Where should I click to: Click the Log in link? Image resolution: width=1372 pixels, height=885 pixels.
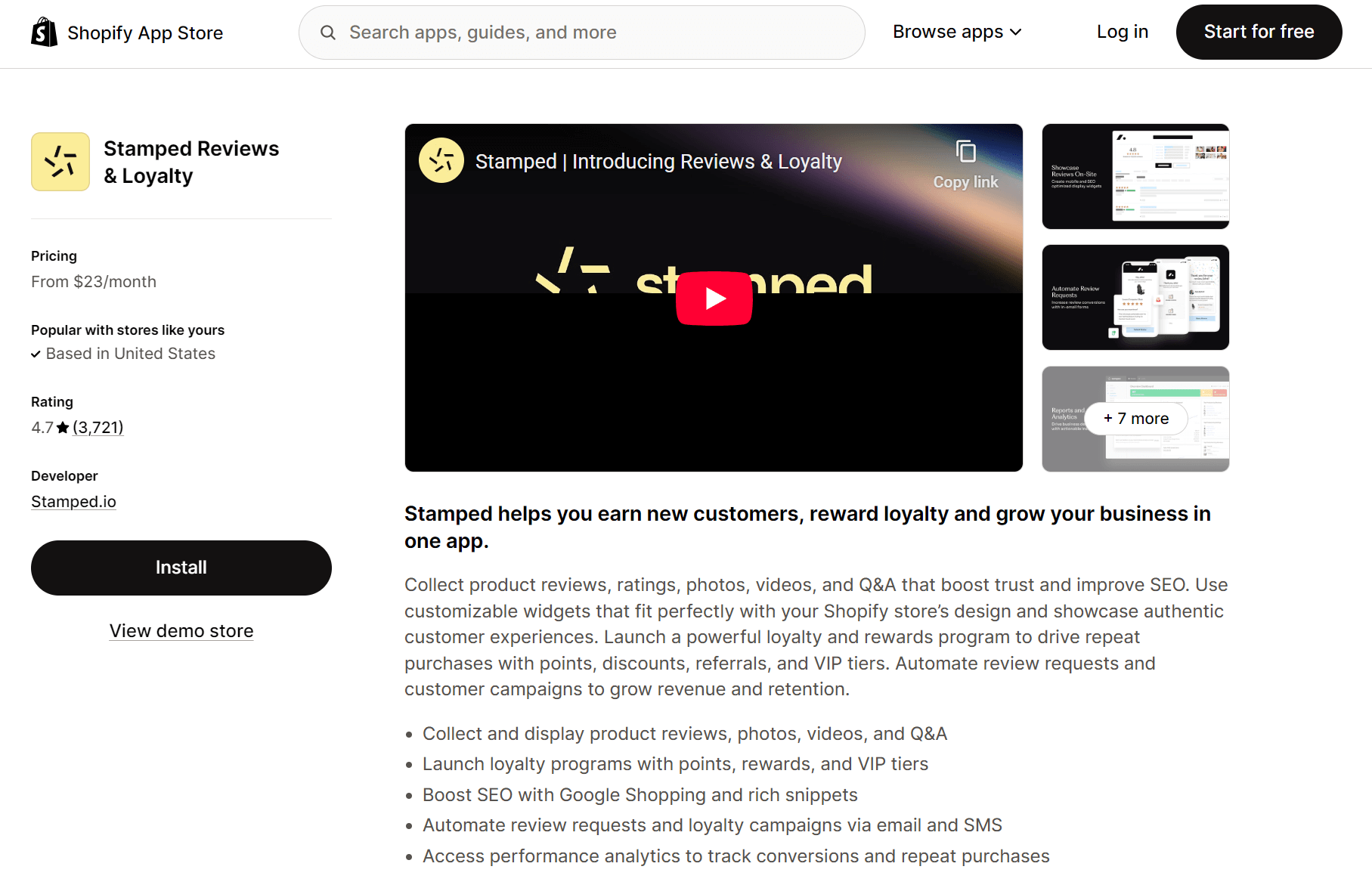pos(1122,31)
